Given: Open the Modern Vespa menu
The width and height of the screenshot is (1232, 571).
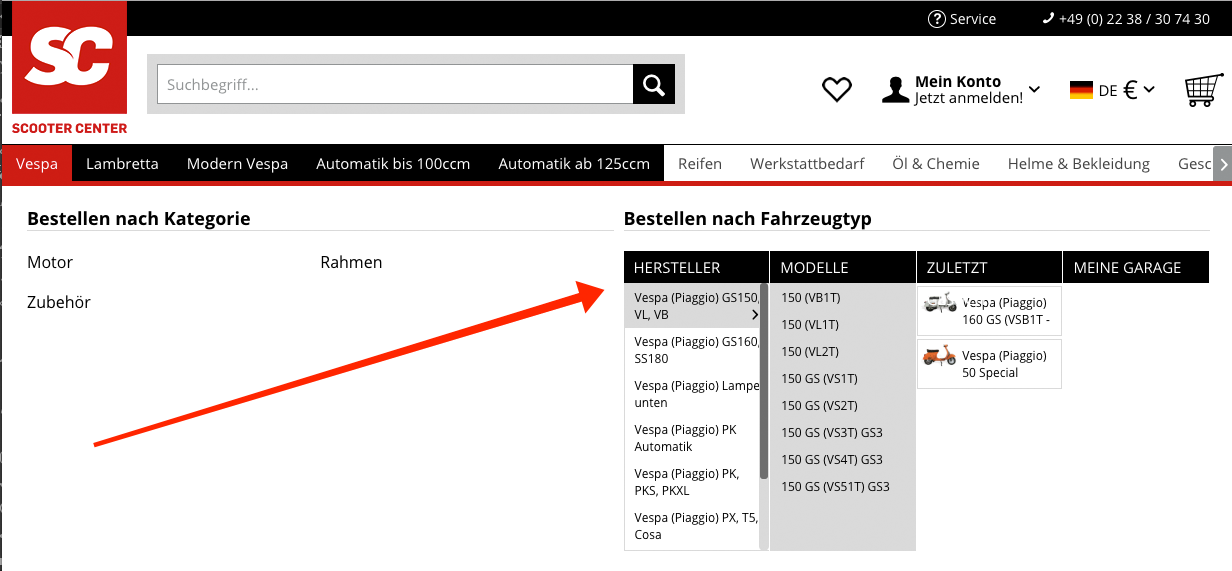Looking at the screenshot, I should click(237, 164).
